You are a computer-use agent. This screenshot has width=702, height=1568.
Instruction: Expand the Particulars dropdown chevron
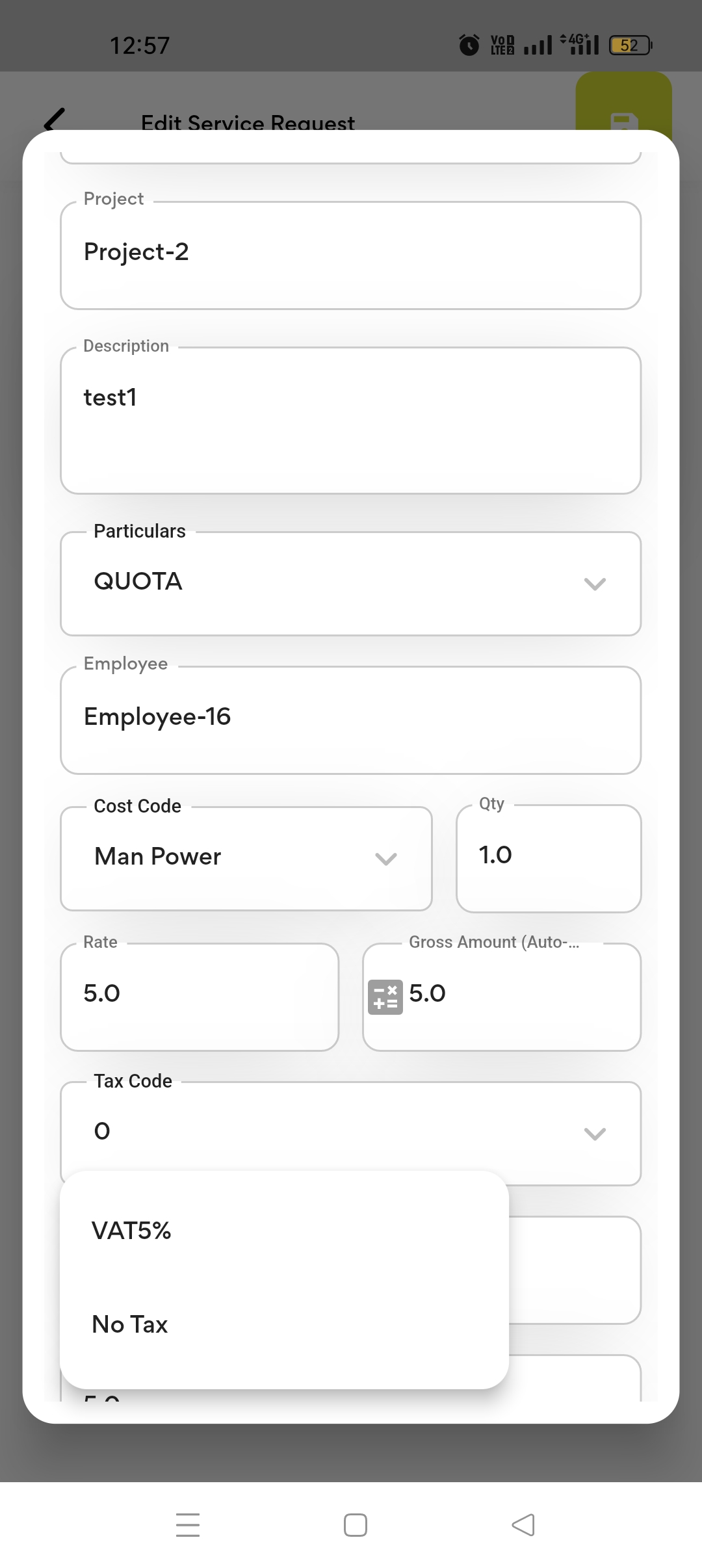coord(595,583)
